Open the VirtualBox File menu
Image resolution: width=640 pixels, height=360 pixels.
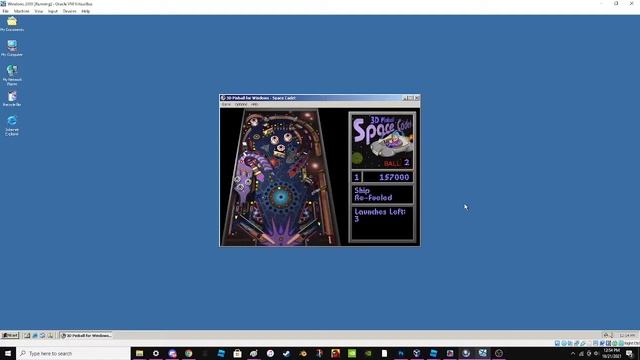[5, 11]
